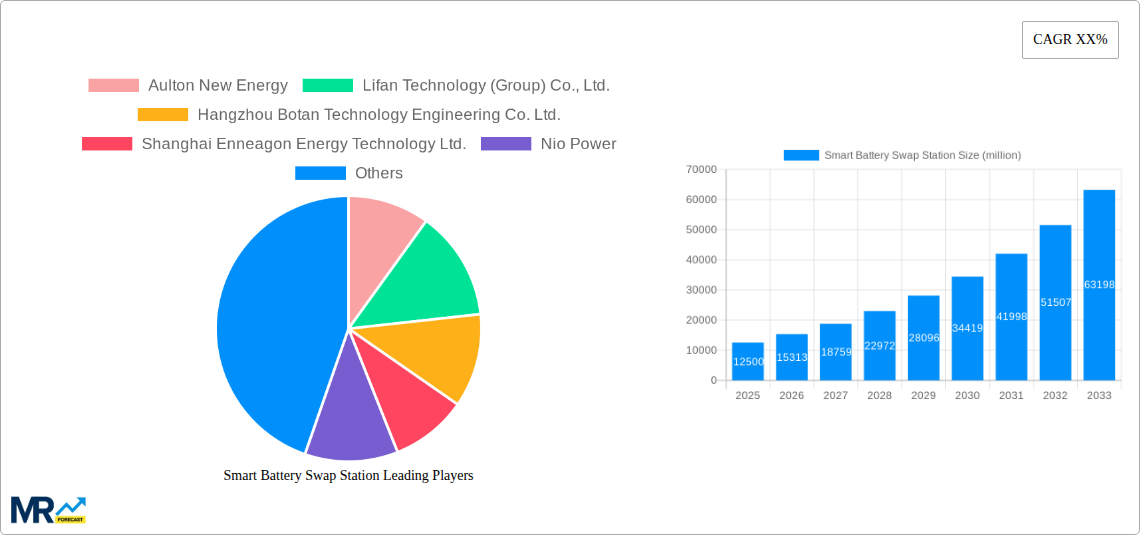Toggle the bar chart legend blue swatch
The height and width of the screenshot is (535, 1140).
[801, 155]
